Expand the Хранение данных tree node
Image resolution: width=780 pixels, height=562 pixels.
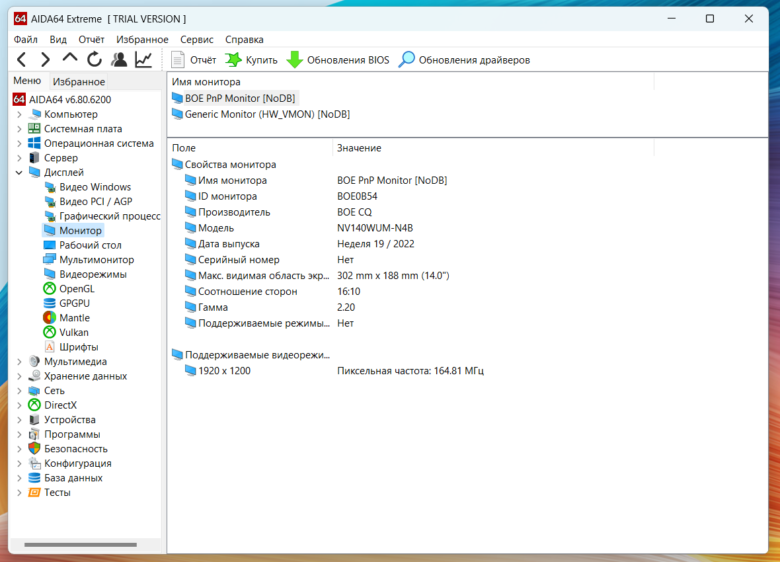pos(19,376)
